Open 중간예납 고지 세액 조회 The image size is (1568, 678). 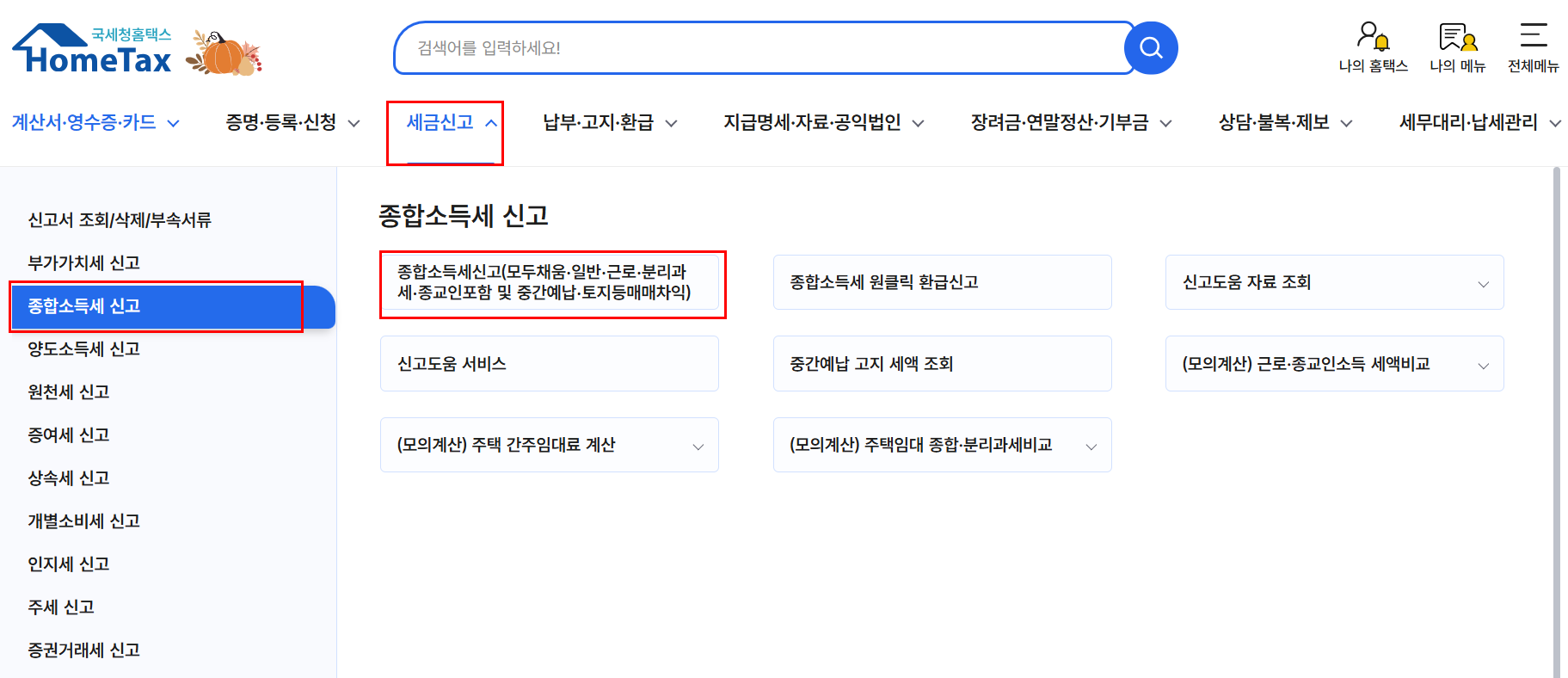pyautogui.click(x=943, y=363)
